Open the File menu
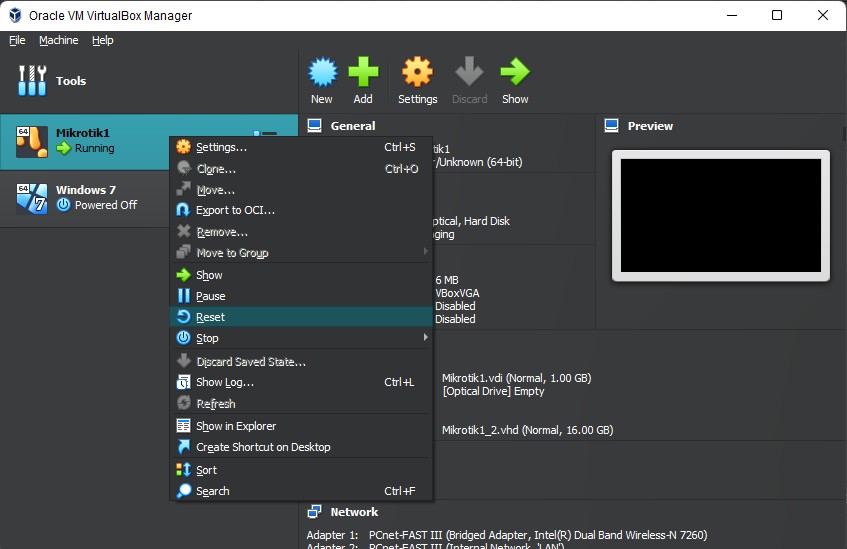 click(x=17, y=40)
